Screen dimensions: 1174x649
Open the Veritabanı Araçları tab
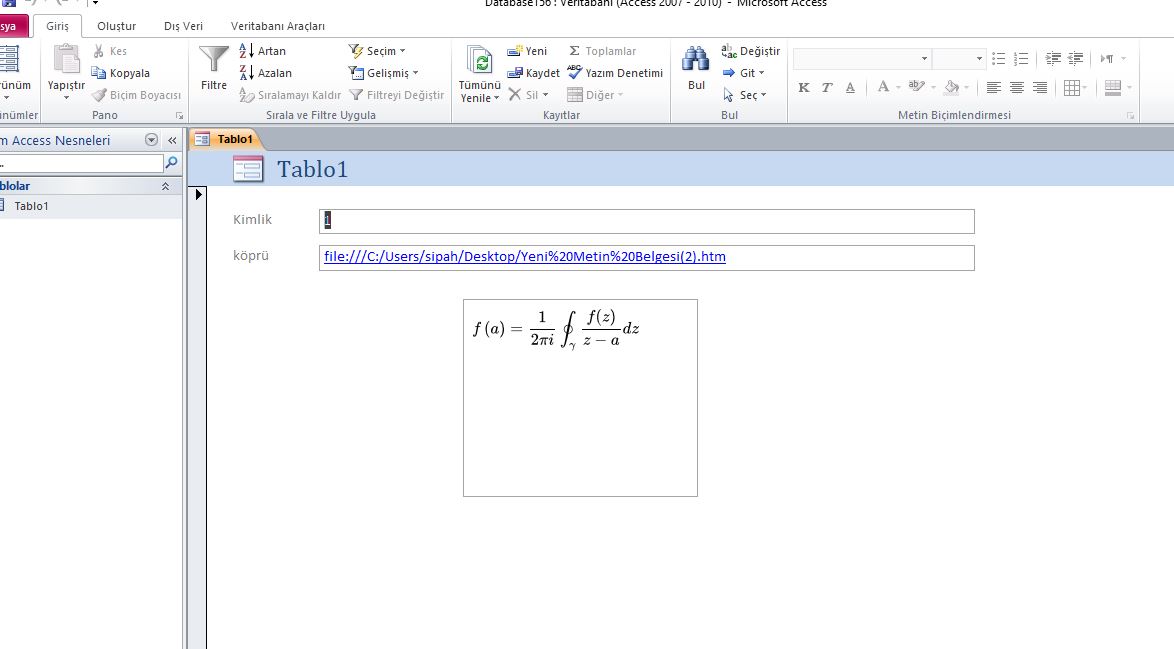point(277,26)
